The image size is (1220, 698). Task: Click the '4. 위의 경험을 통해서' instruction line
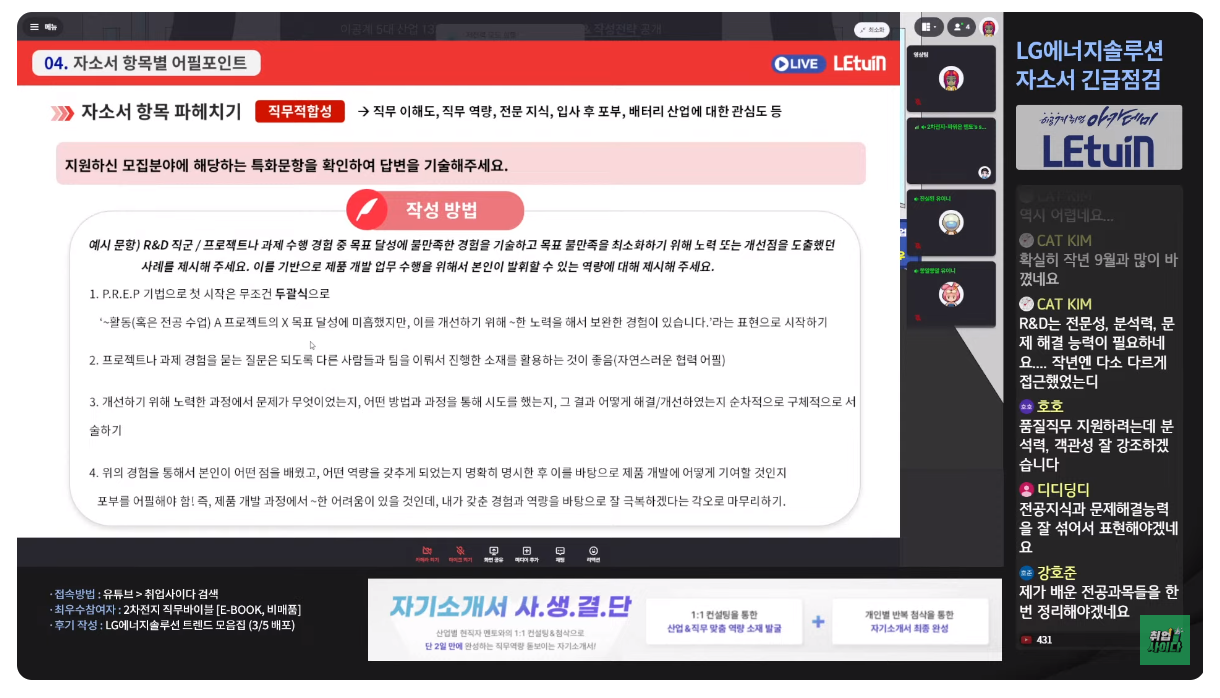tap(438, 486)
